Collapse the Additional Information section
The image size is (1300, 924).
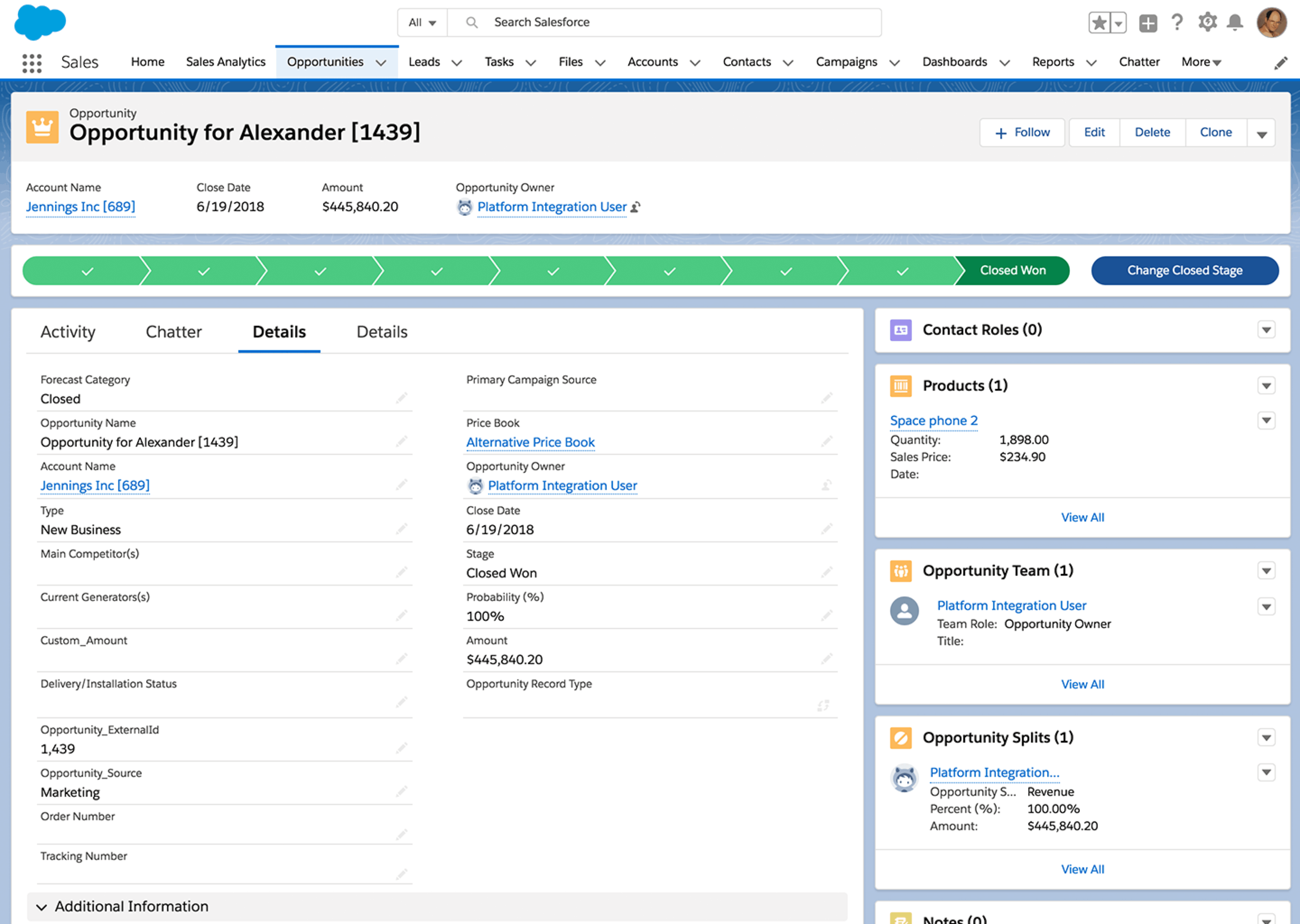click(x=42, y=906)
